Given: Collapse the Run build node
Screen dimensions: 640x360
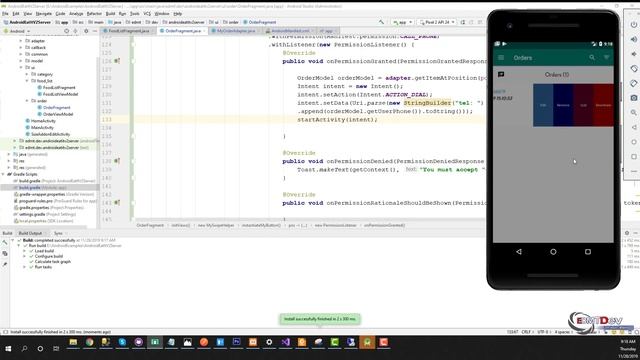Looking at the screenshot, I should [x=19, y=246].
